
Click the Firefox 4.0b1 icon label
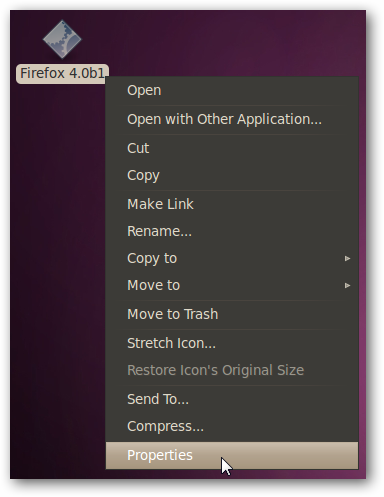click(x=62, y=74)
